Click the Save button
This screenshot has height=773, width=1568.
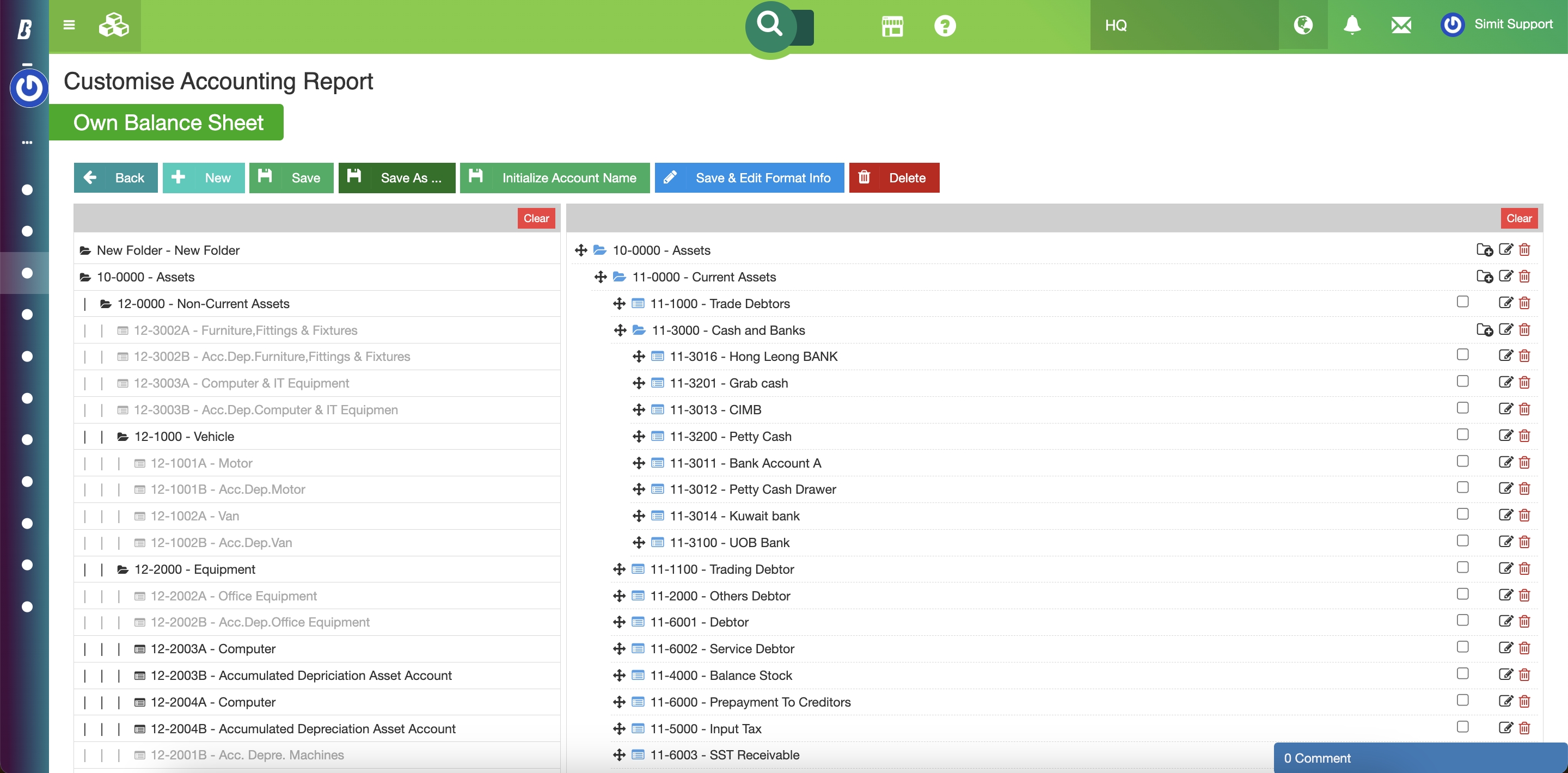click(x=291, y=177)
